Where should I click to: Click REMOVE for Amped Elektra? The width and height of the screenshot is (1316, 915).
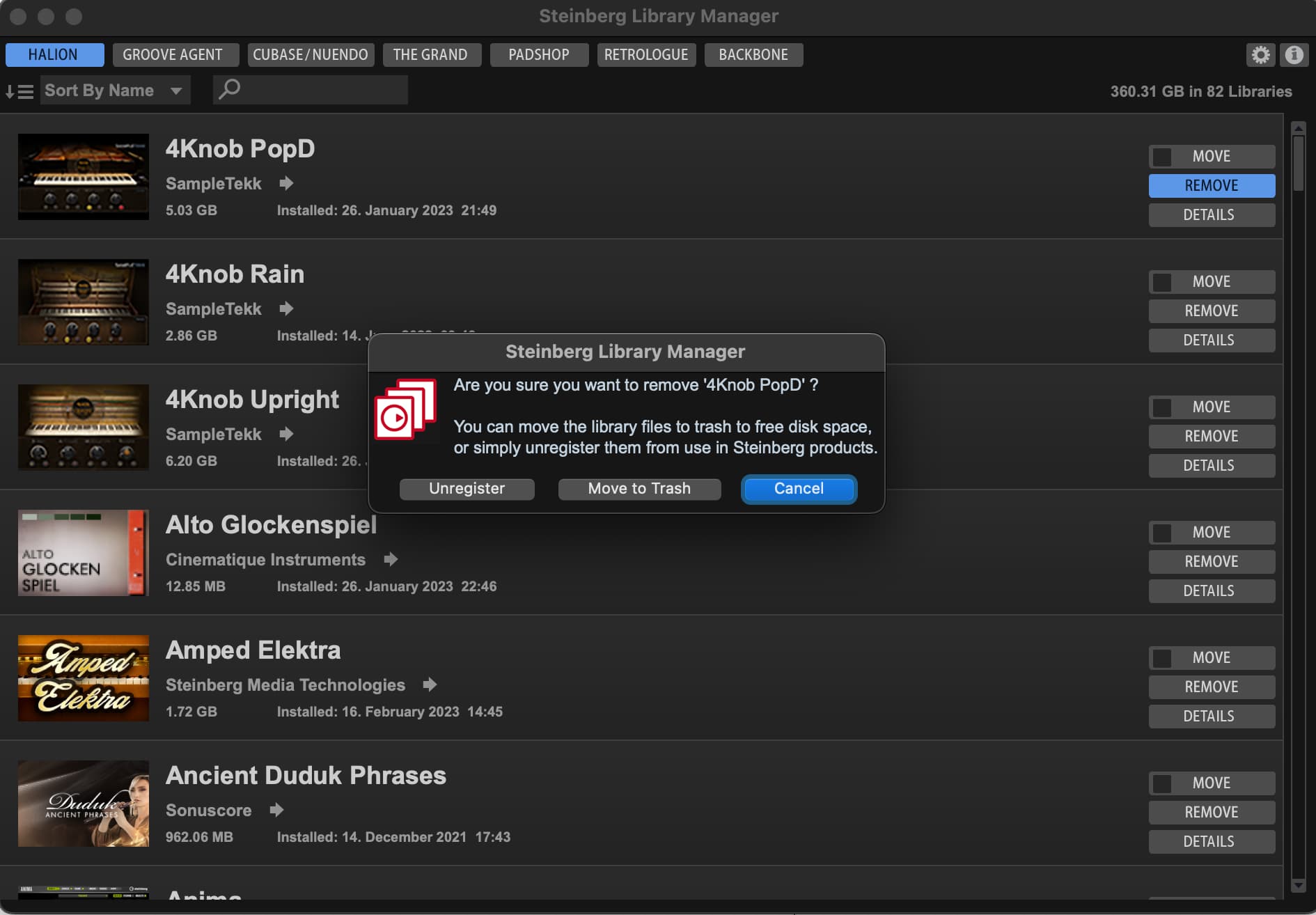click(1212, 687)
